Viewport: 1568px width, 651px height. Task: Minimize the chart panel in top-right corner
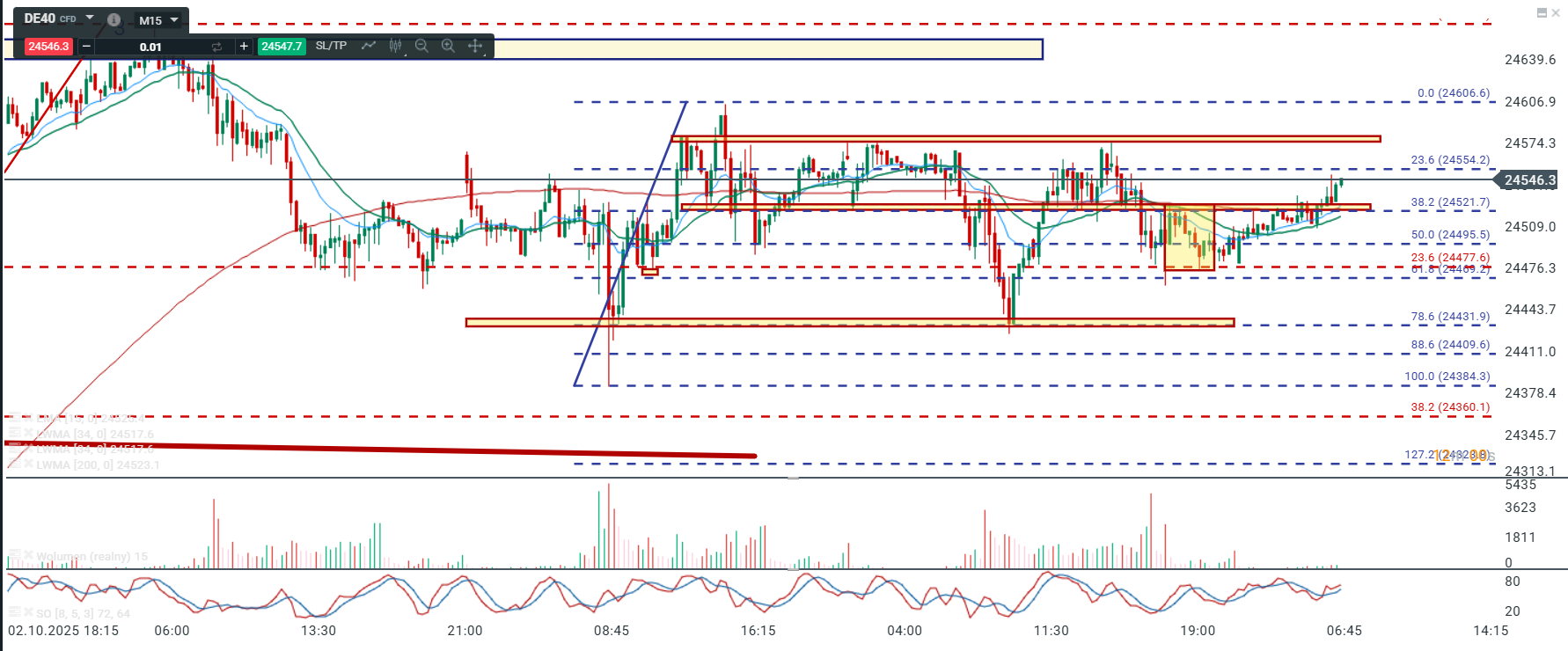tap(1542, 12)
